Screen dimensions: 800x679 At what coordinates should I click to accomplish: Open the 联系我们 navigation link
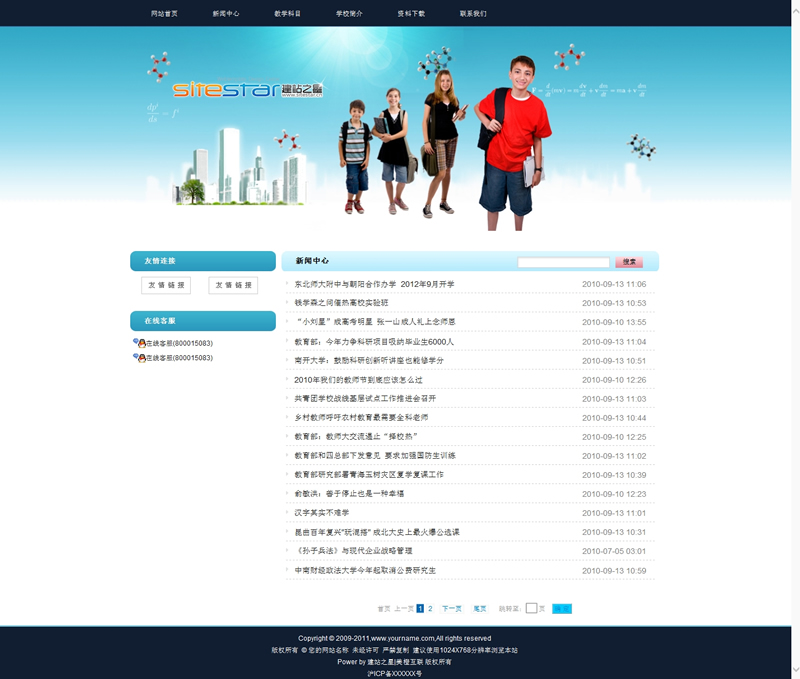(x=473, y=14)
